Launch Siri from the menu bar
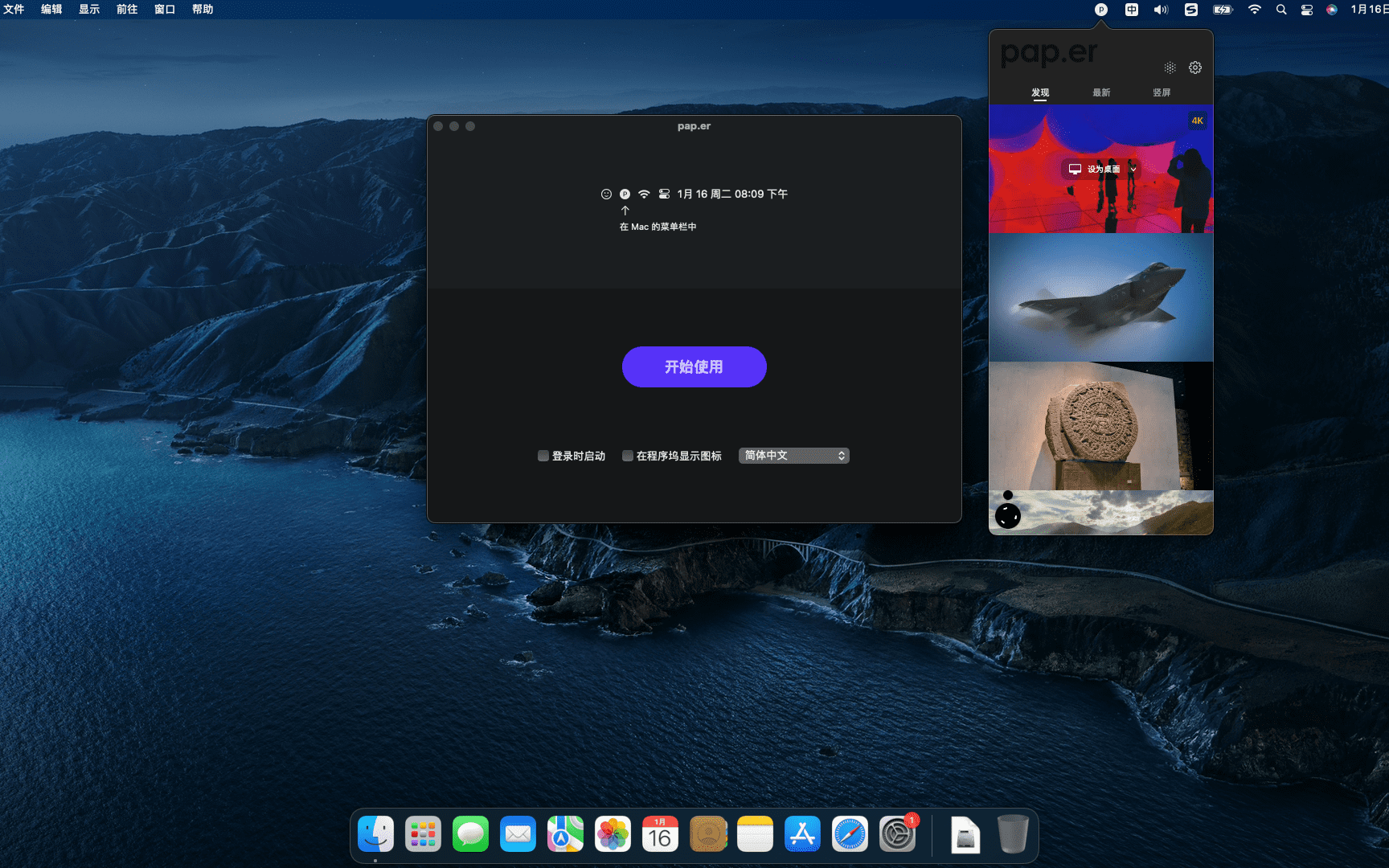Image resolution: width=1389 pixels, height=868 pixels. click(1332, 10)
